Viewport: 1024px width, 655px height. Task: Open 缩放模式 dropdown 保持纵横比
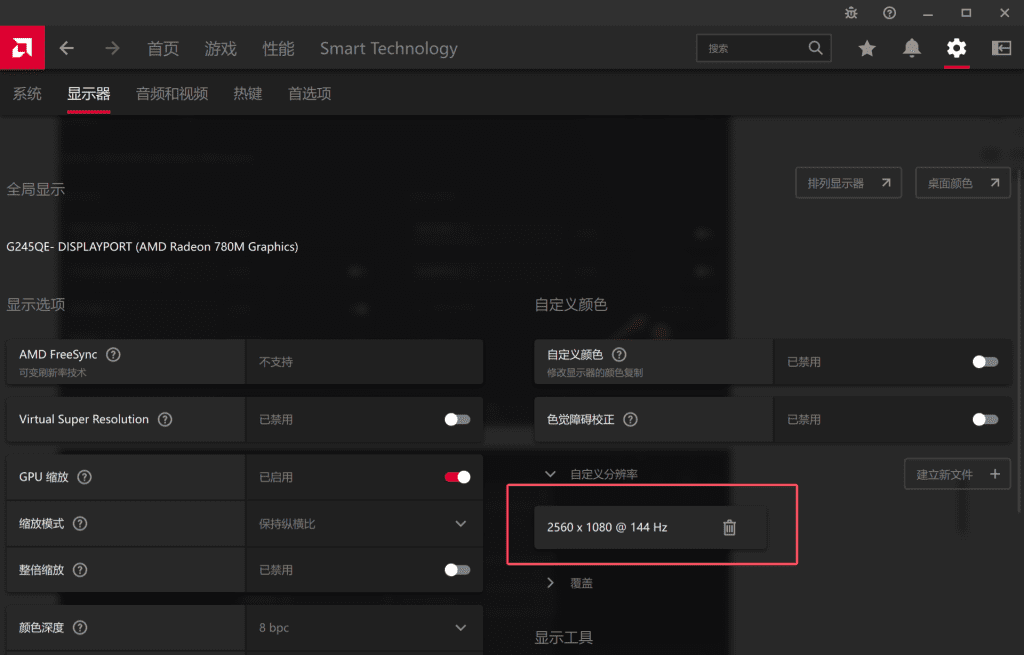coord(364,523)
